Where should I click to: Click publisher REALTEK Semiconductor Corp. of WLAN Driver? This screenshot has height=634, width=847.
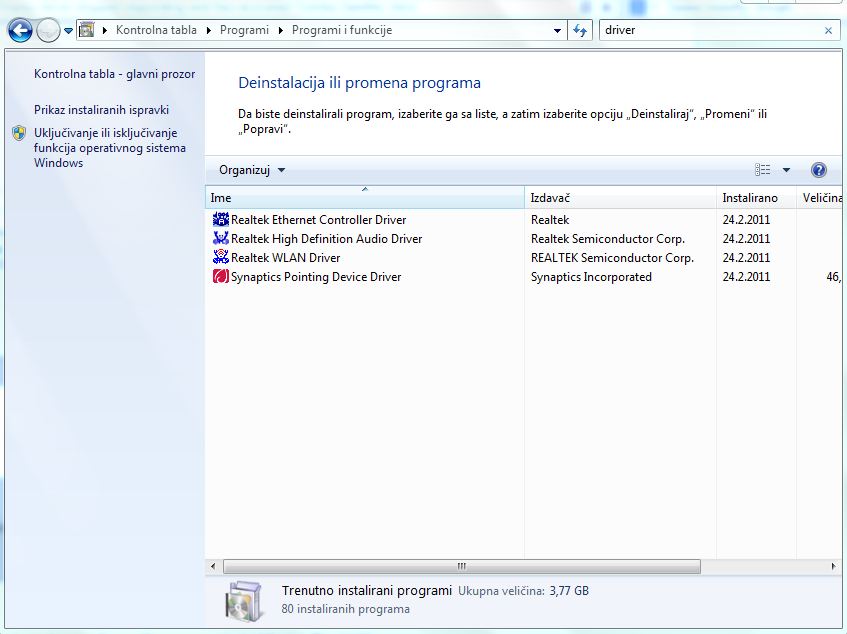pos(612,258)
